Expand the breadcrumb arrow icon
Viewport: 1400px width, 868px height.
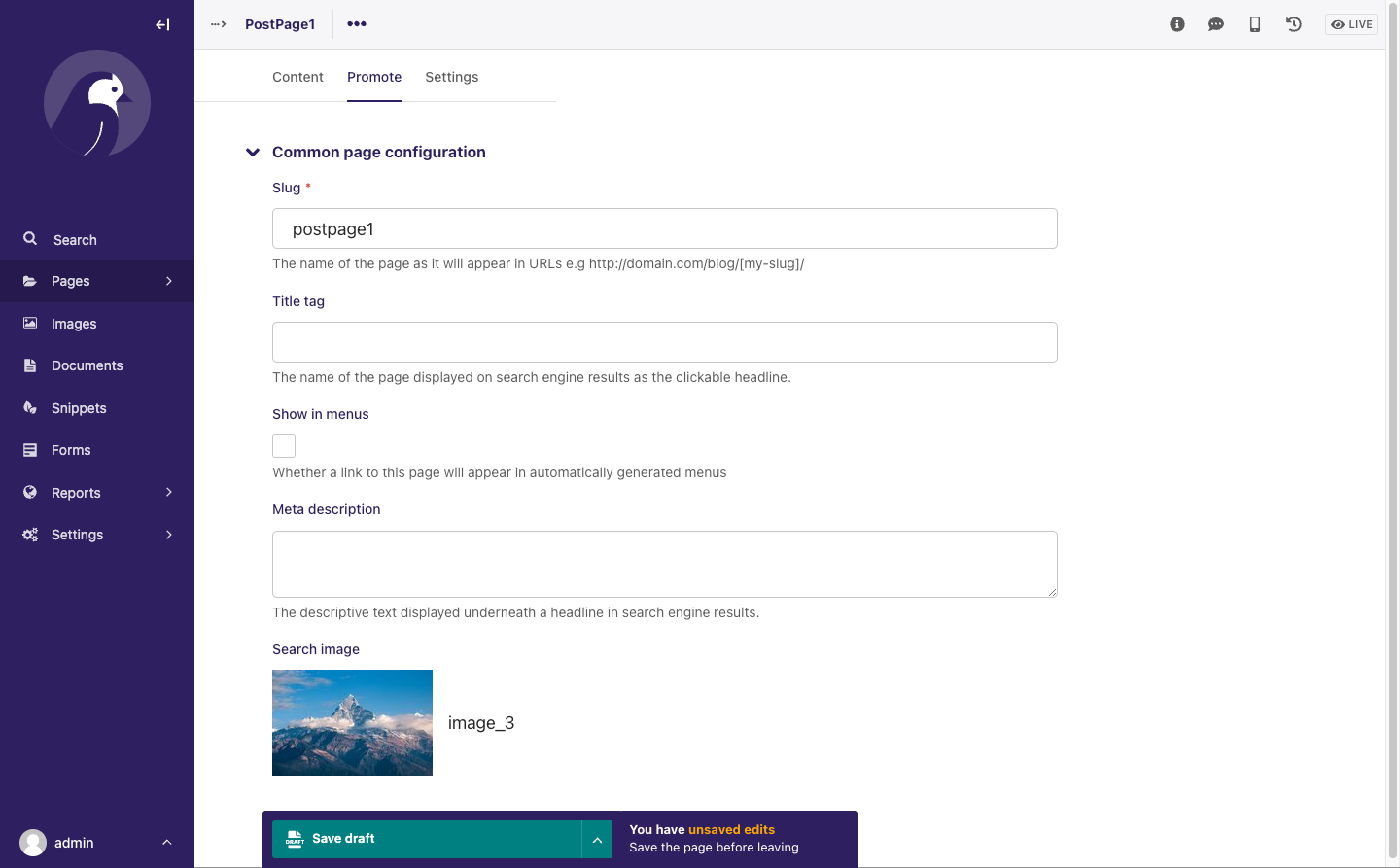[219, 24]
